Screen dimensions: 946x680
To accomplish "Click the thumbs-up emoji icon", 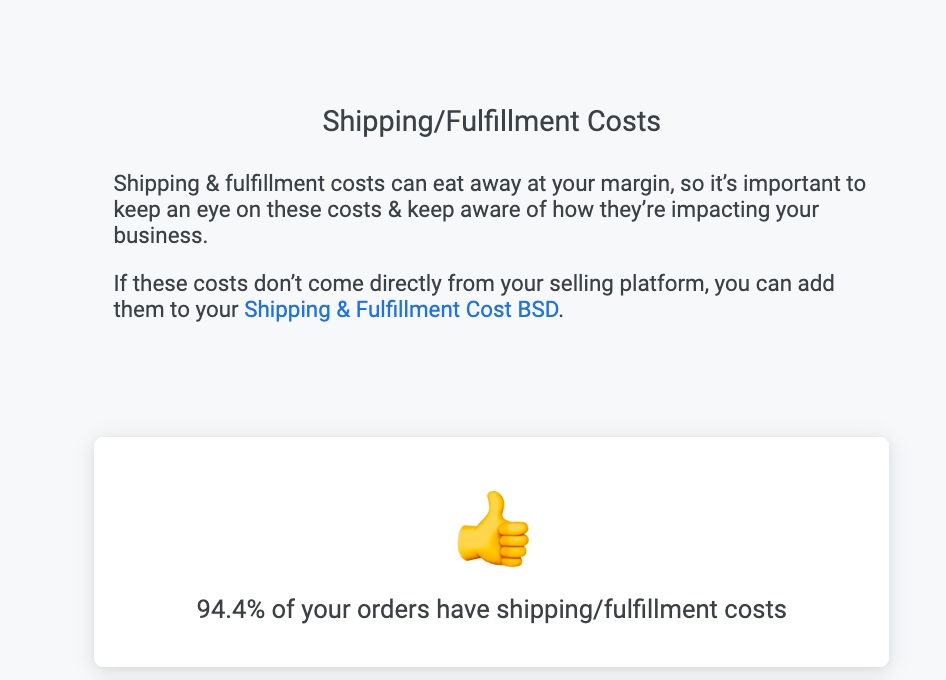I will click(491, 530).
